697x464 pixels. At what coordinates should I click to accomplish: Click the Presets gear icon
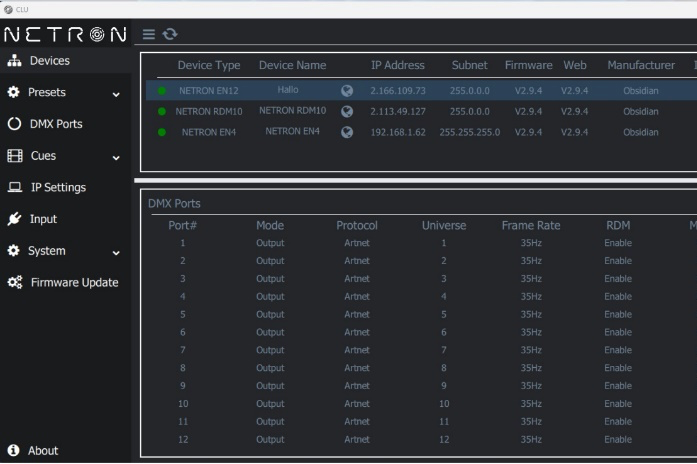click(14, 92)
